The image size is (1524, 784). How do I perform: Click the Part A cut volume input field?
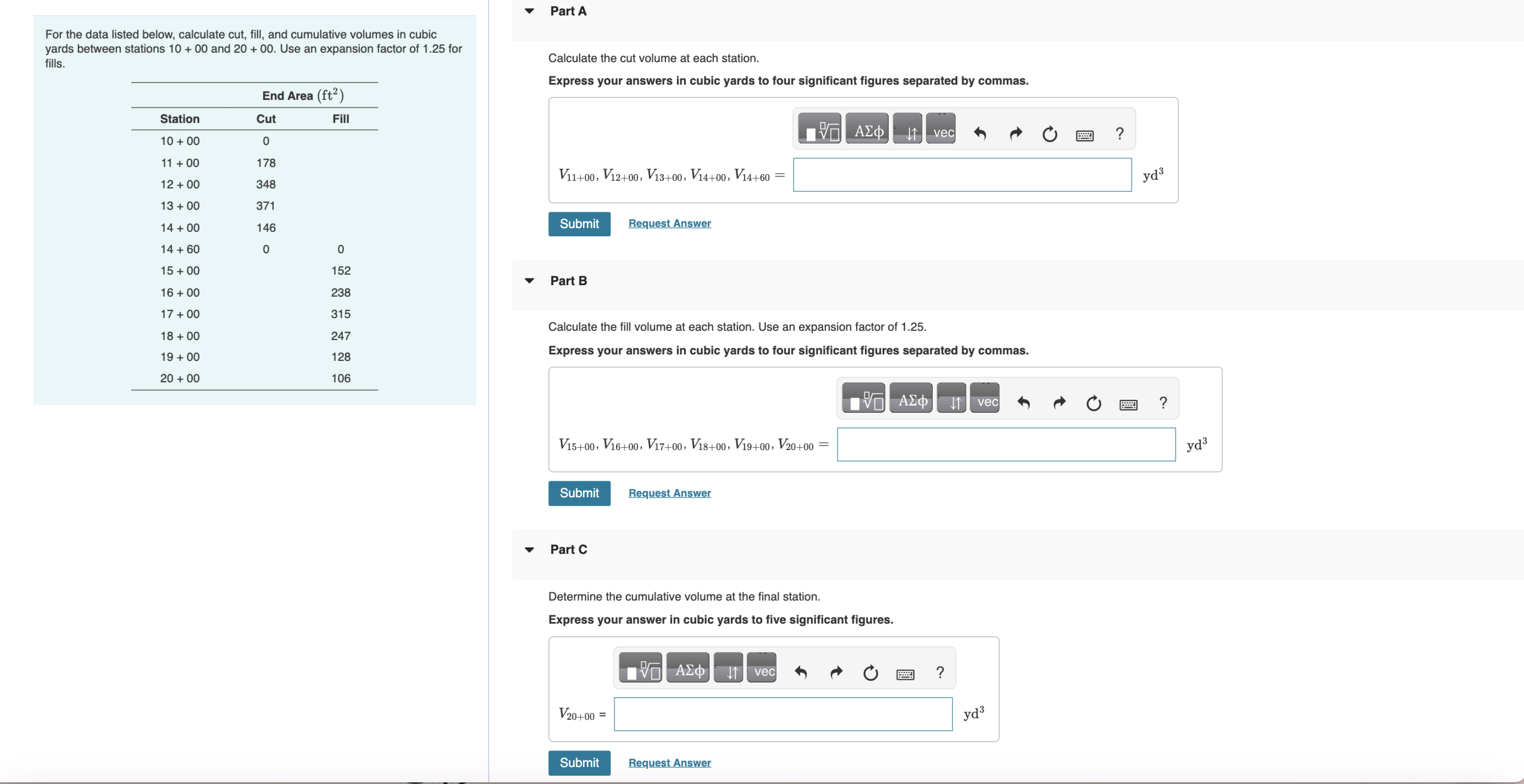(x=961, y=175)
